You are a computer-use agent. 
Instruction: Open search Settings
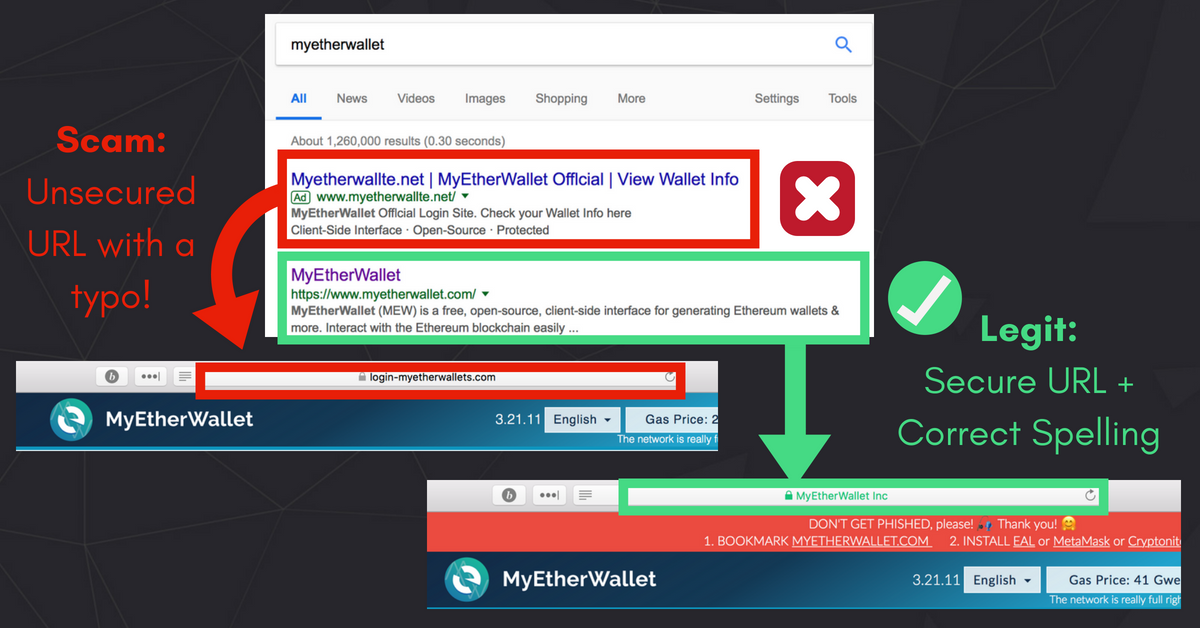tap(777, 98)
